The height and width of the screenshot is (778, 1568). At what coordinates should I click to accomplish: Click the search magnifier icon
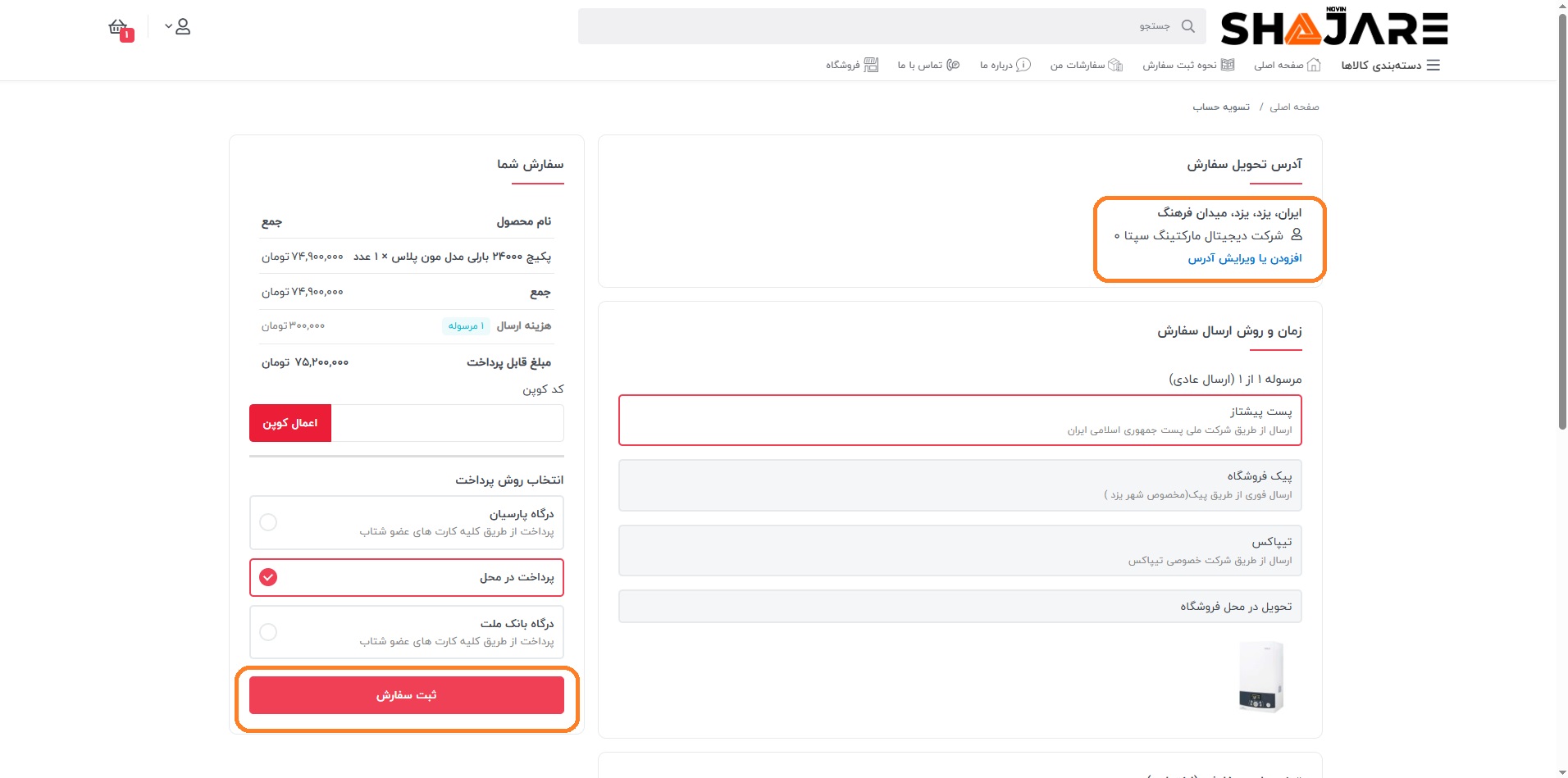coord(1187,26)
